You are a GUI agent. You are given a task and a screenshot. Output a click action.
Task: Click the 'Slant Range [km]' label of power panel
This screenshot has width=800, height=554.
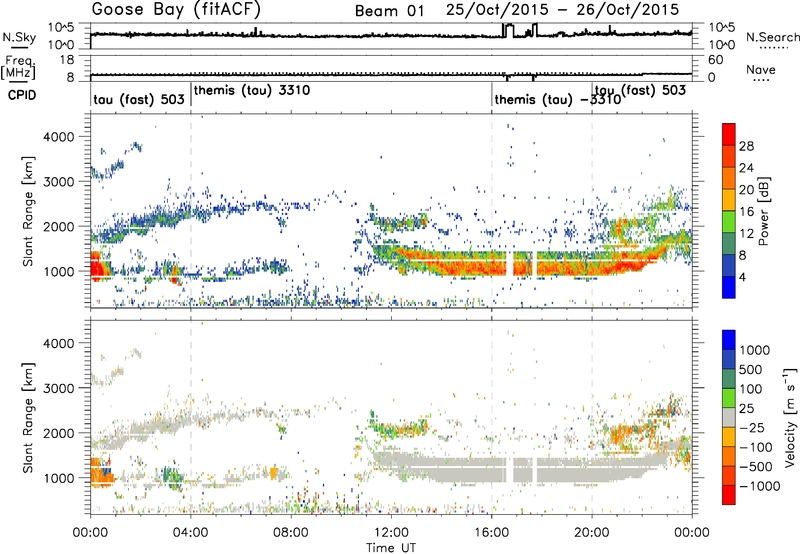coord(29,211)
